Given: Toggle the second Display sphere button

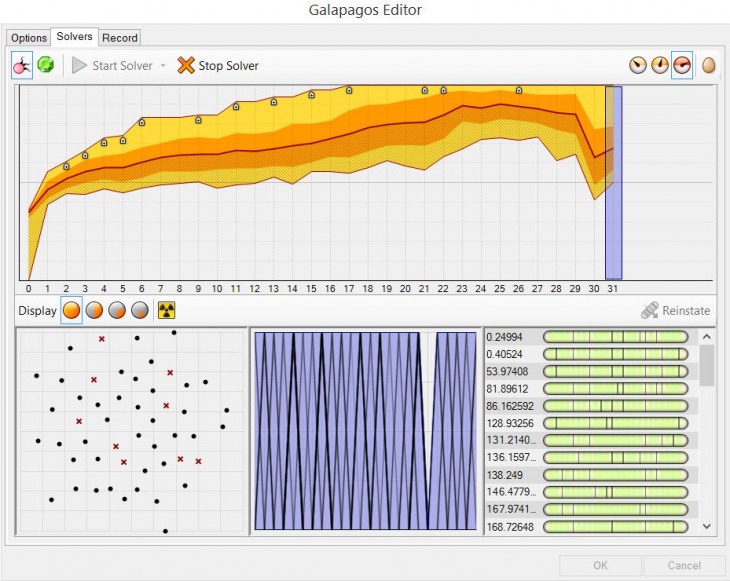Looking at the screenshot, I should tap(95, 310).
